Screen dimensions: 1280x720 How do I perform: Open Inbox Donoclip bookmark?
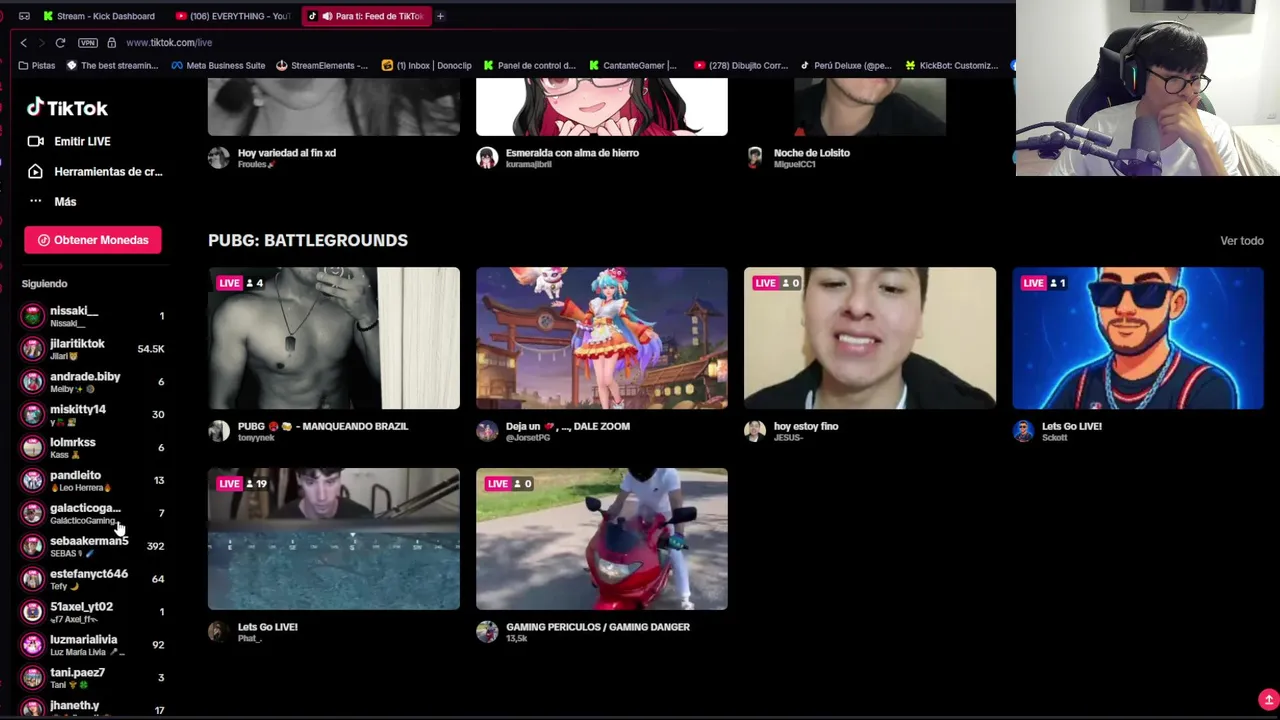tap(427, 66)
